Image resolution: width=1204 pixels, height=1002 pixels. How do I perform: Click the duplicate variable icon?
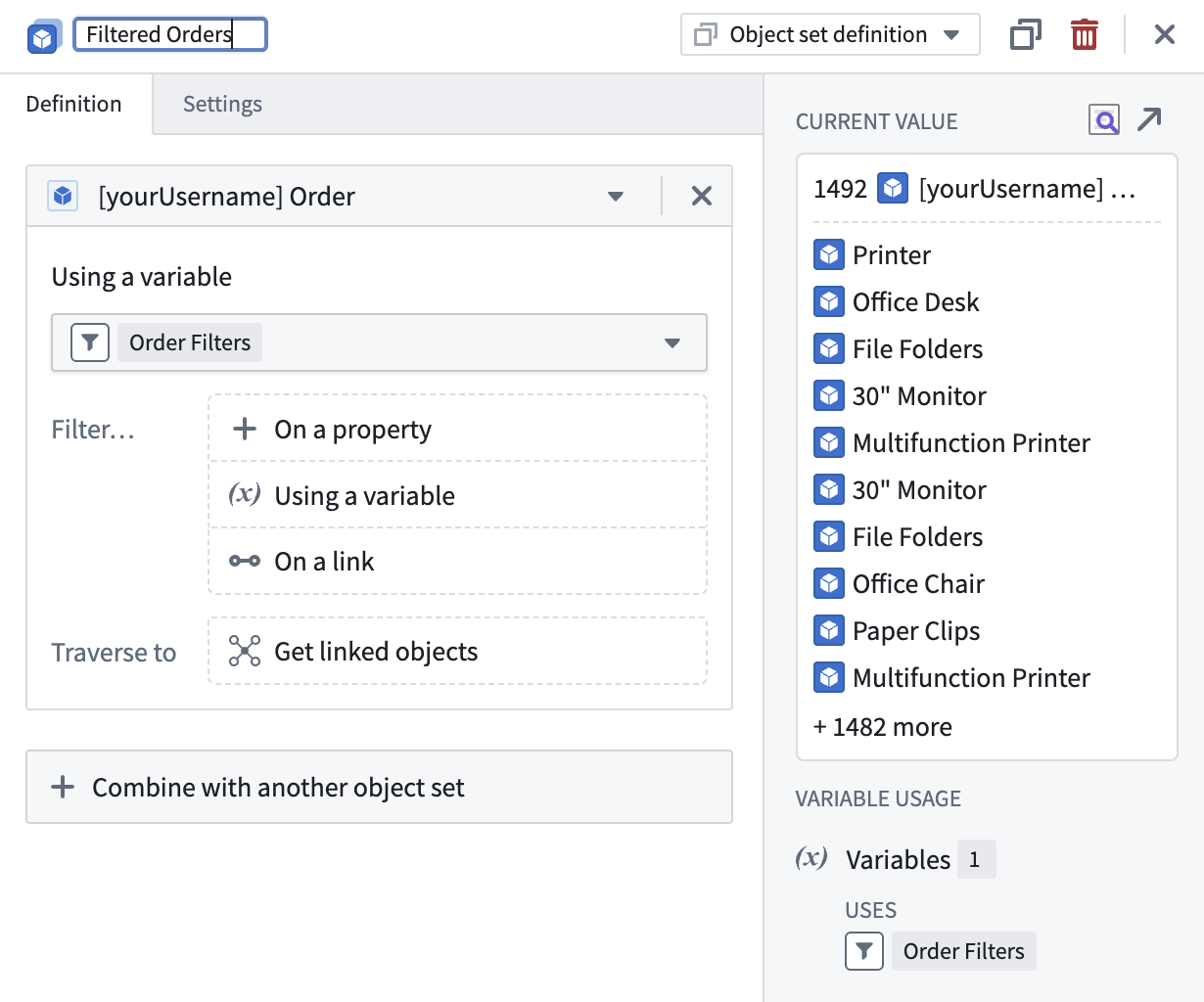tap(1025, 35)
